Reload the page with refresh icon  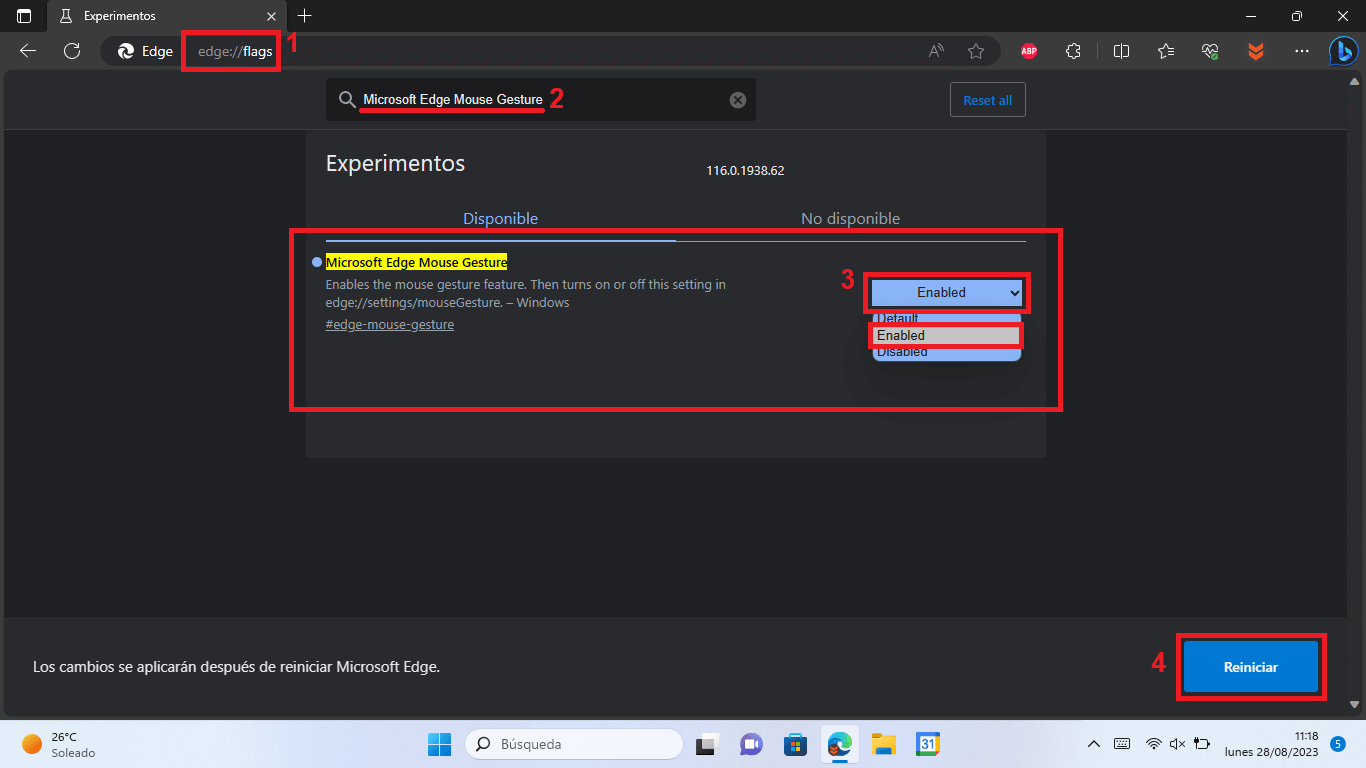click(72, 51)
